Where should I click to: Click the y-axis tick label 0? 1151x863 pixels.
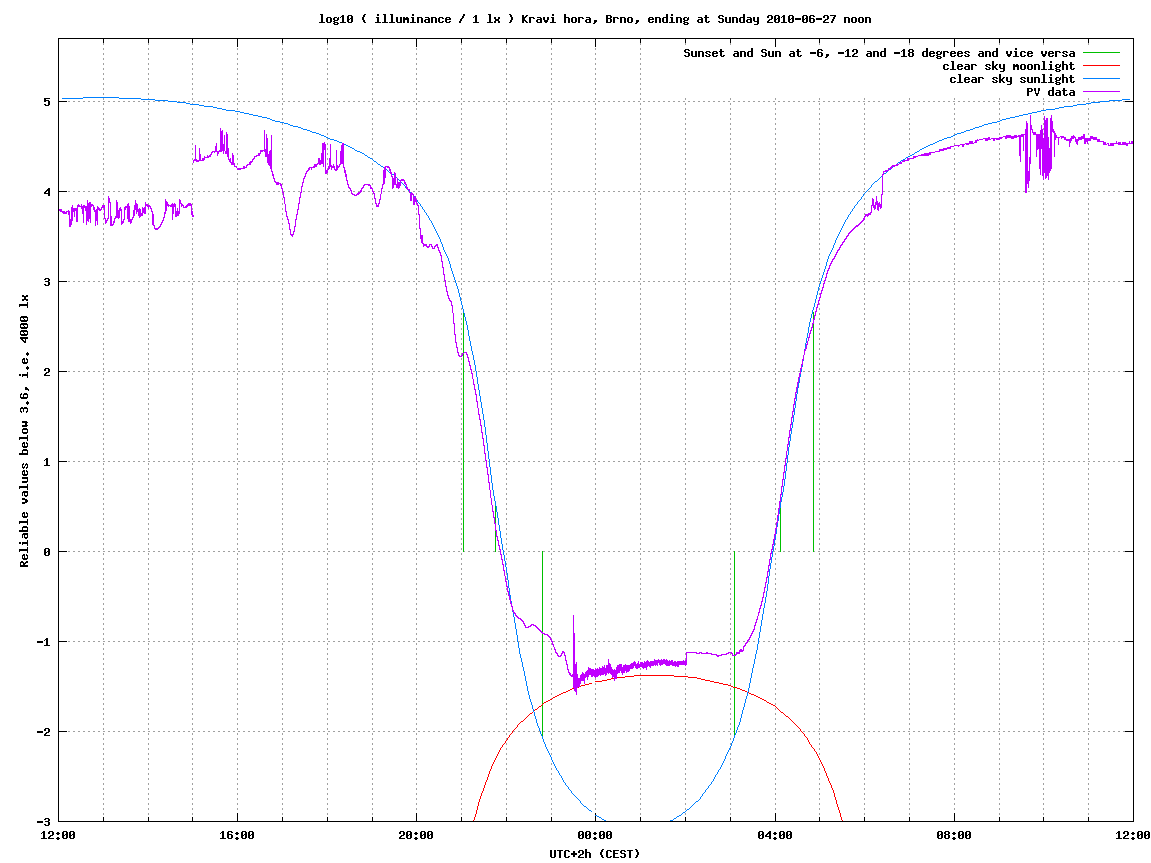(x=47, y=552)
